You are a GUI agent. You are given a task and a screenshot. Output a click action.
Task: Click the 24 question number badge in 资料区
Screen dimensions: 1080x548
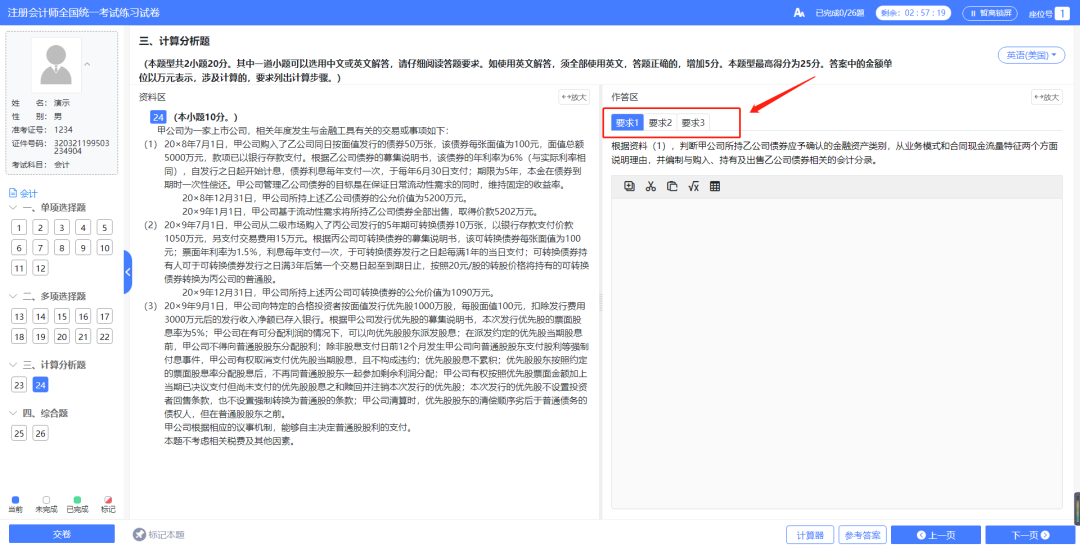point(158,117)
